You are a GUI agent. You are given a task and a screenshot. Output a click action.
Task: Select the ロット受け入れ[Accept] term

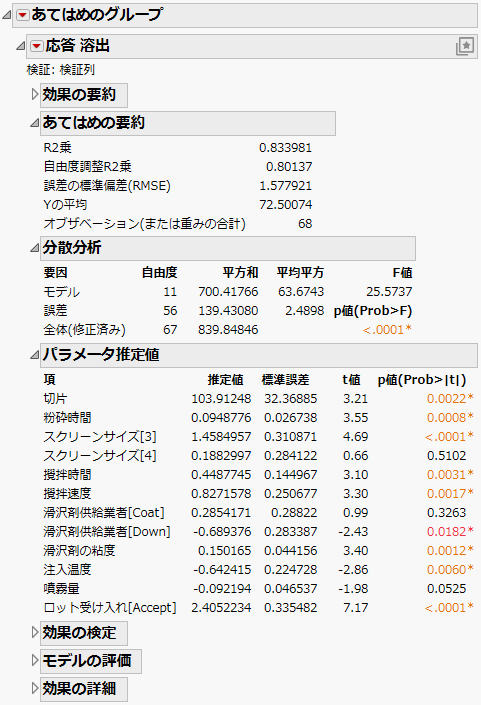pyautogui.click(x=110, y=607)
